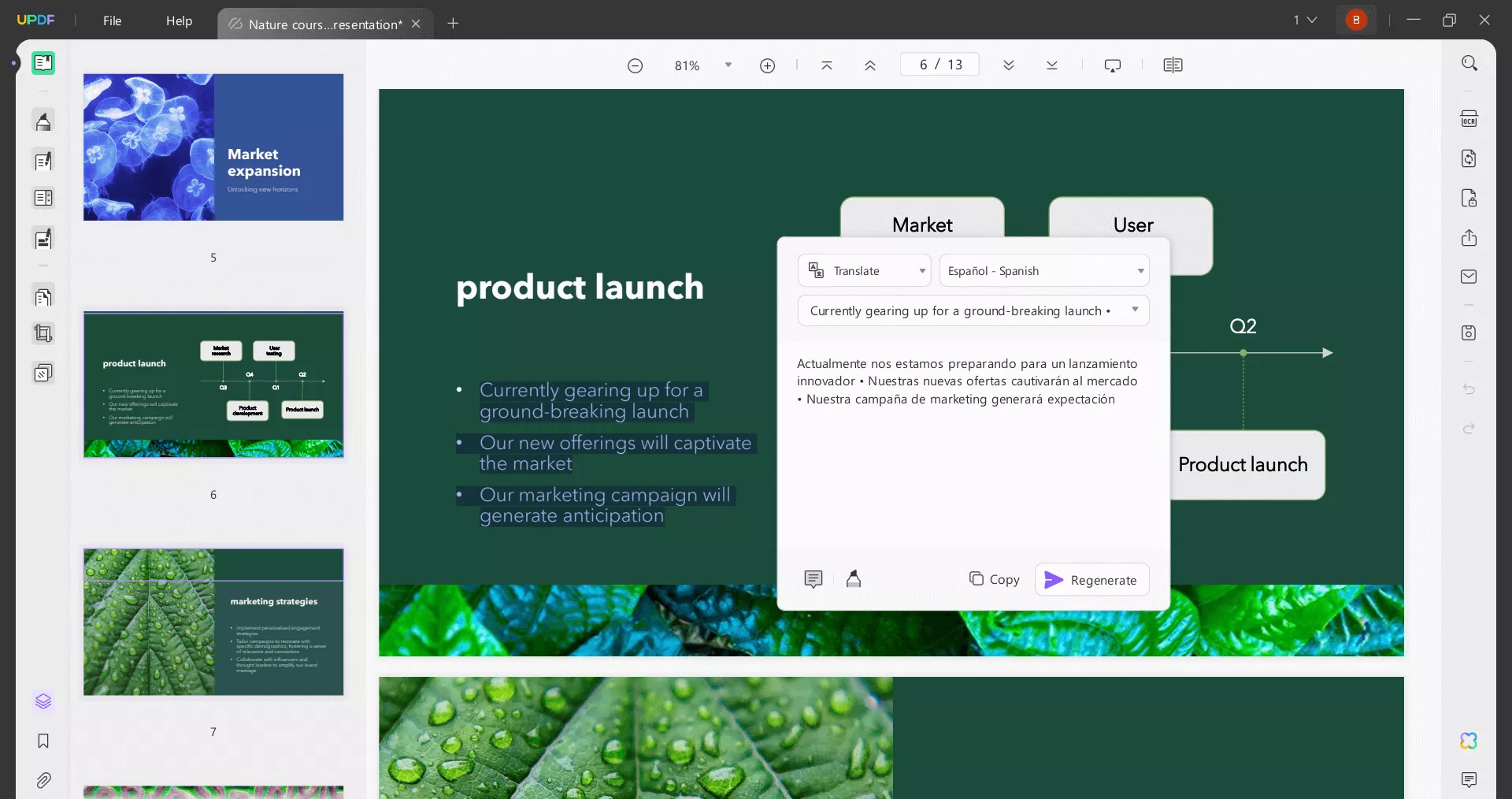Click the highlighter icon in translate popup
Screen dimensions: 1512x799
tap(853, 579)
